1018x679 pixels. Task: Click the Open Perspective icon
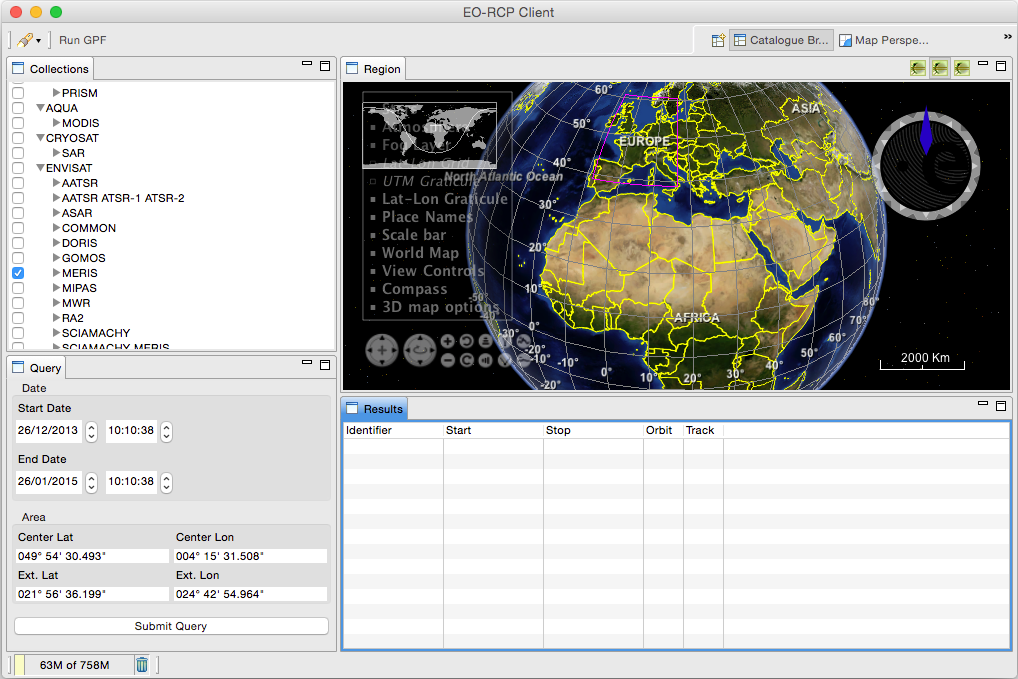pyautogui.click(x=718, y=41)
